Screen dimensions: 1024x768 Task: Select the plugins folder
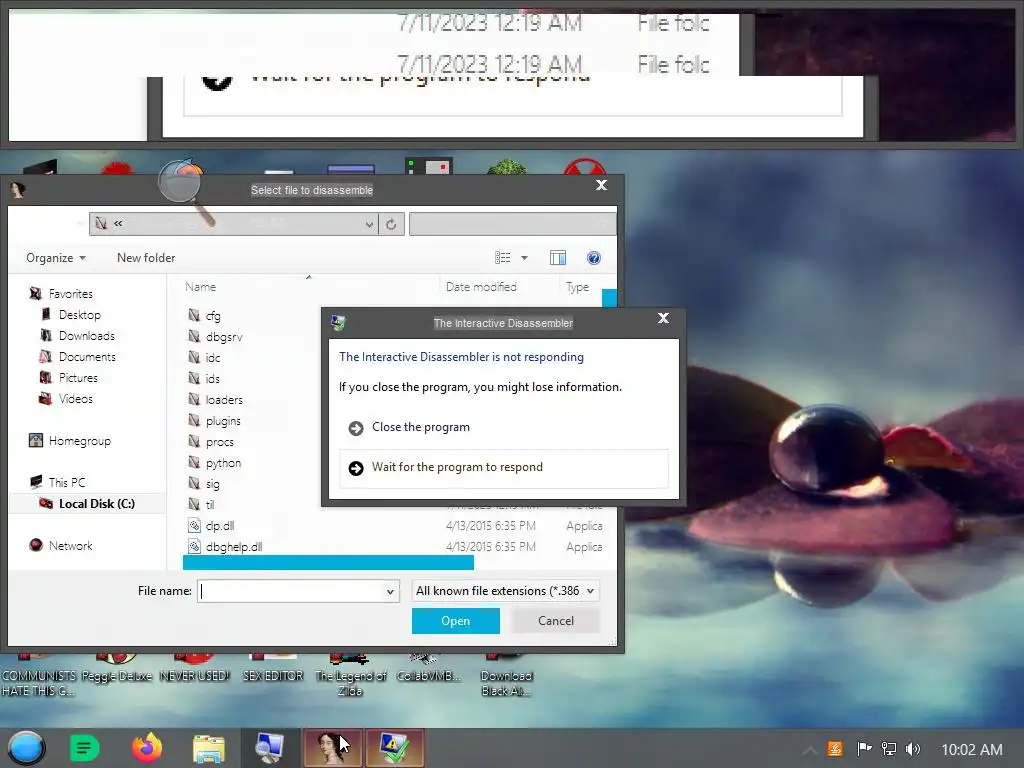coord(223,421)
